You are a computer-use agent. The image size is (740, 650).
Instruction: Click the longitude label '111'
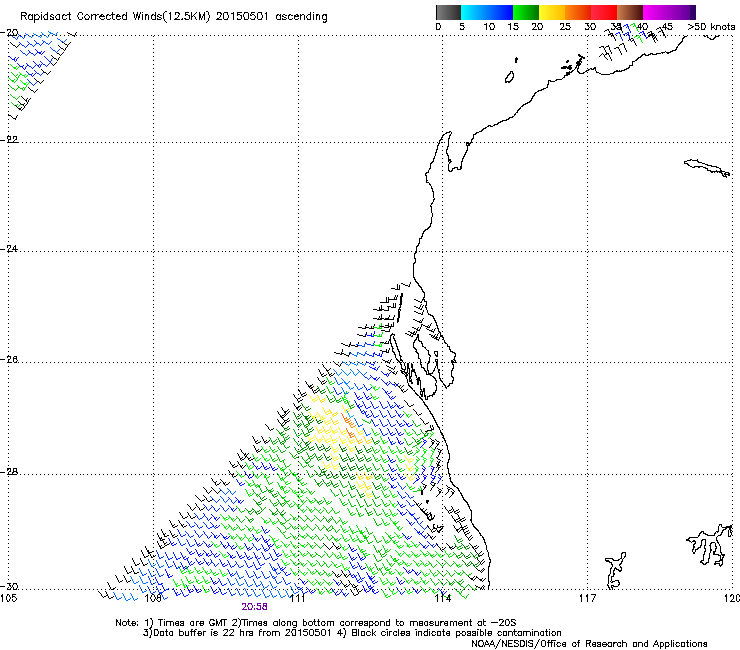[297, 599]
